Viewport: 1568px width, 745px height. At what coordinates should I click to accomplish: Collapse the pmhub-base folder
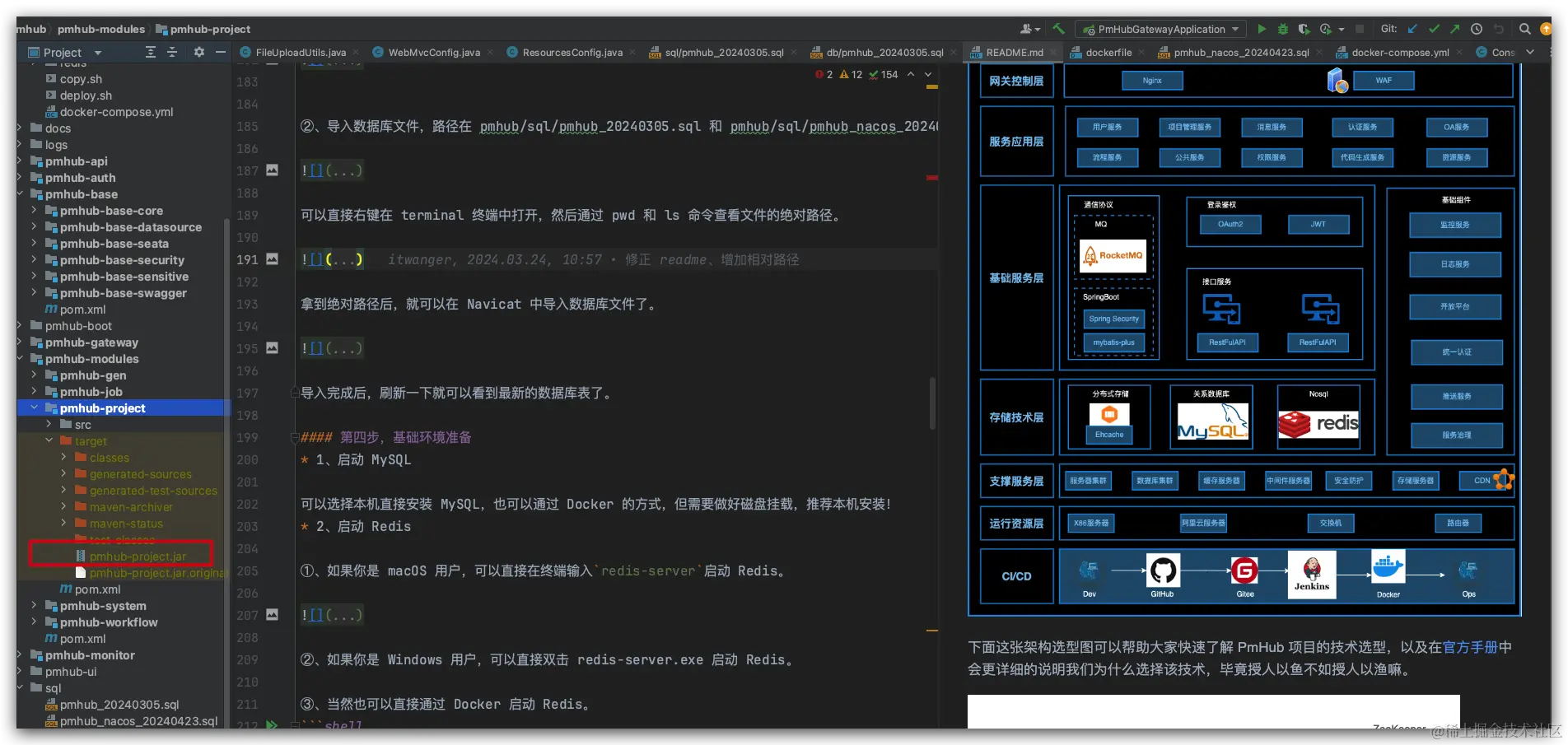pos(21,194)
